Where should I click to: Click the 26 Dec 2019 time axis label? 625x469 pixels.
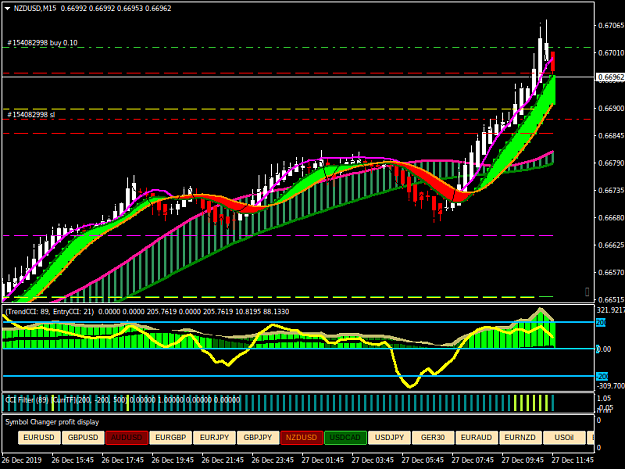coord(22,460)
